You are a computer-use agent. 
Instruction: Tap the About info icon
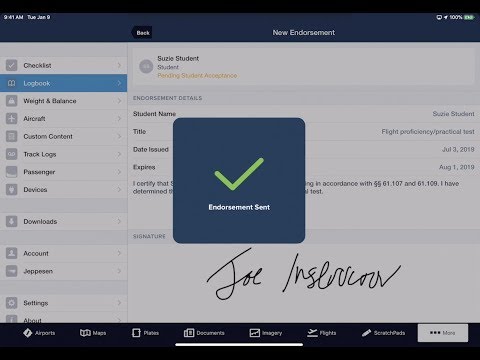click(11, 319)
